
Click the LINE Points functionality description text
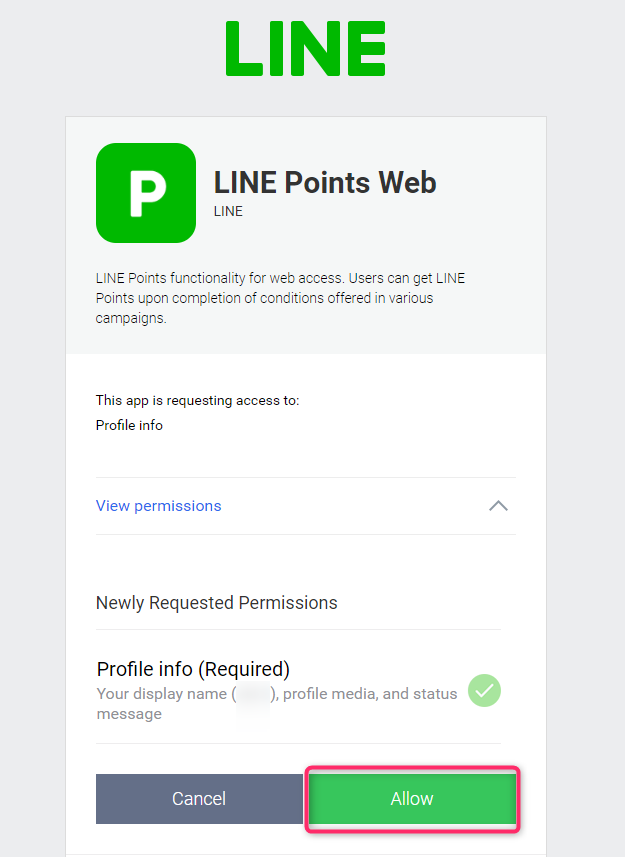point(280,298)
